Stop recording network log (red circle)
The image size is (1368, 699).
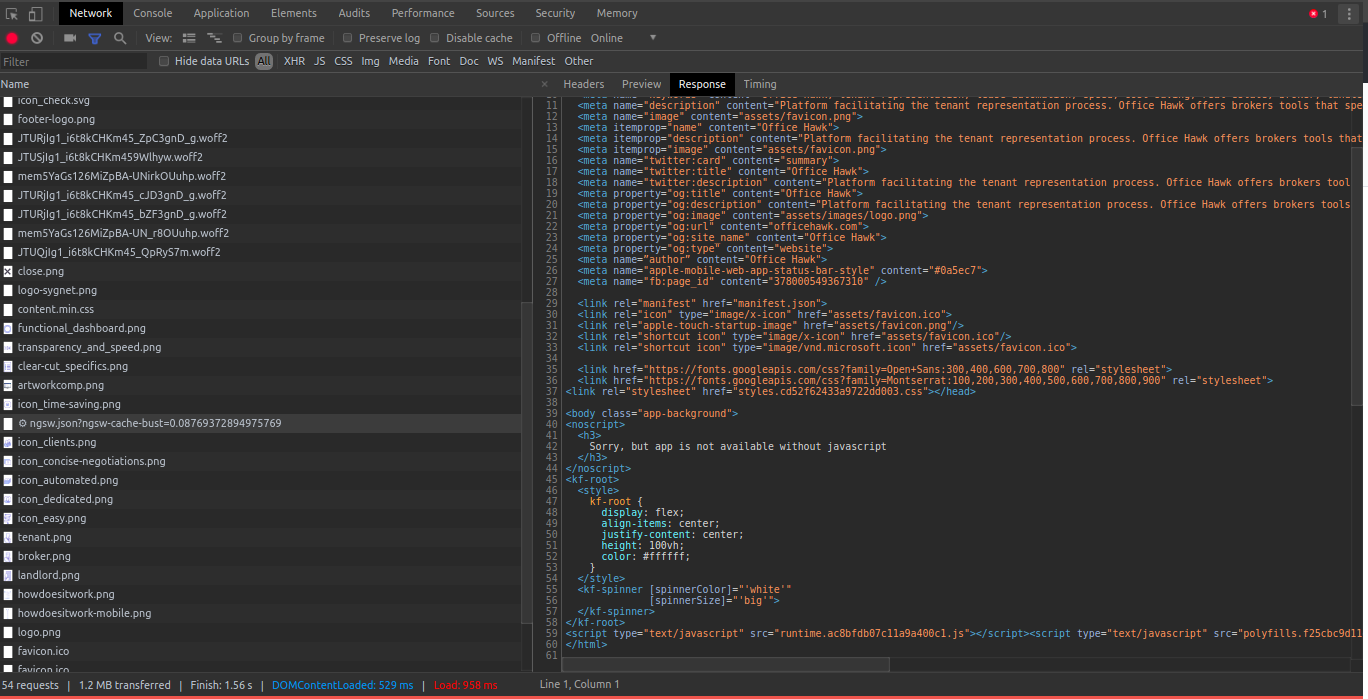click(x=12, y=38)
